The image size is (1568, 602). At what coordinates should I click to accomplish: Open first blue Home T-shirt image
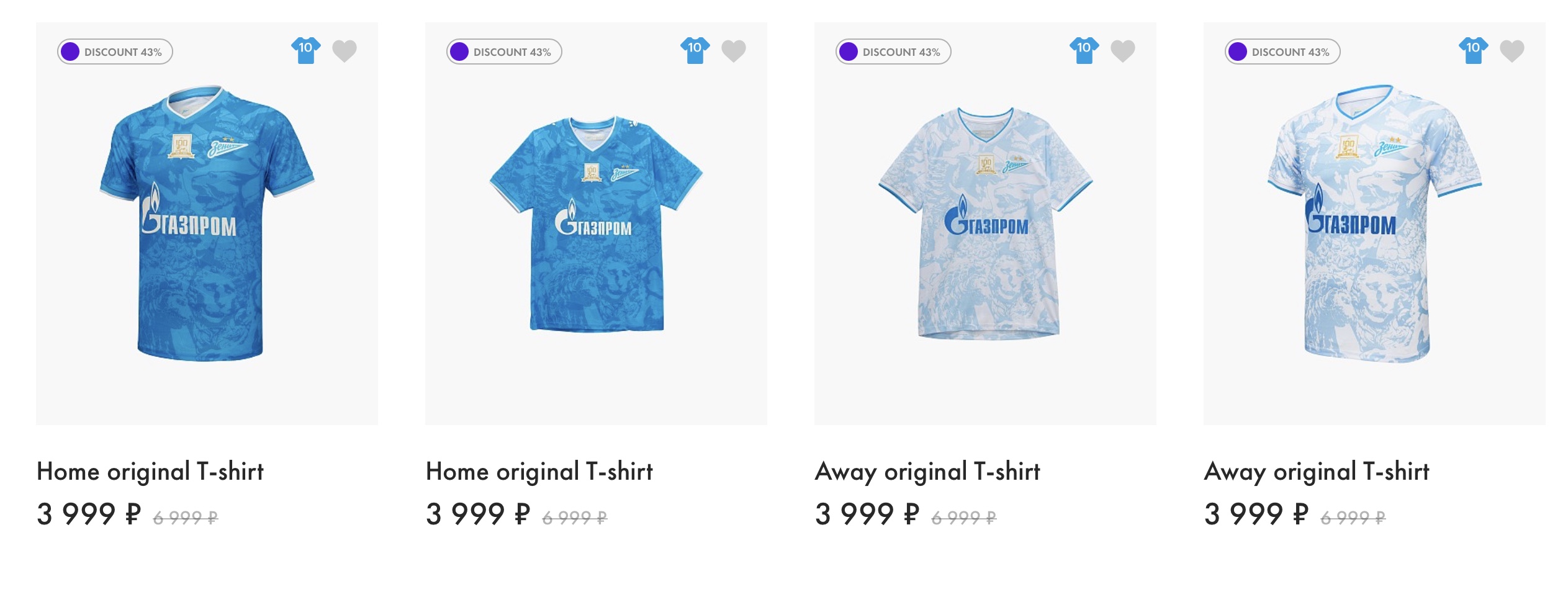[207, 223]
